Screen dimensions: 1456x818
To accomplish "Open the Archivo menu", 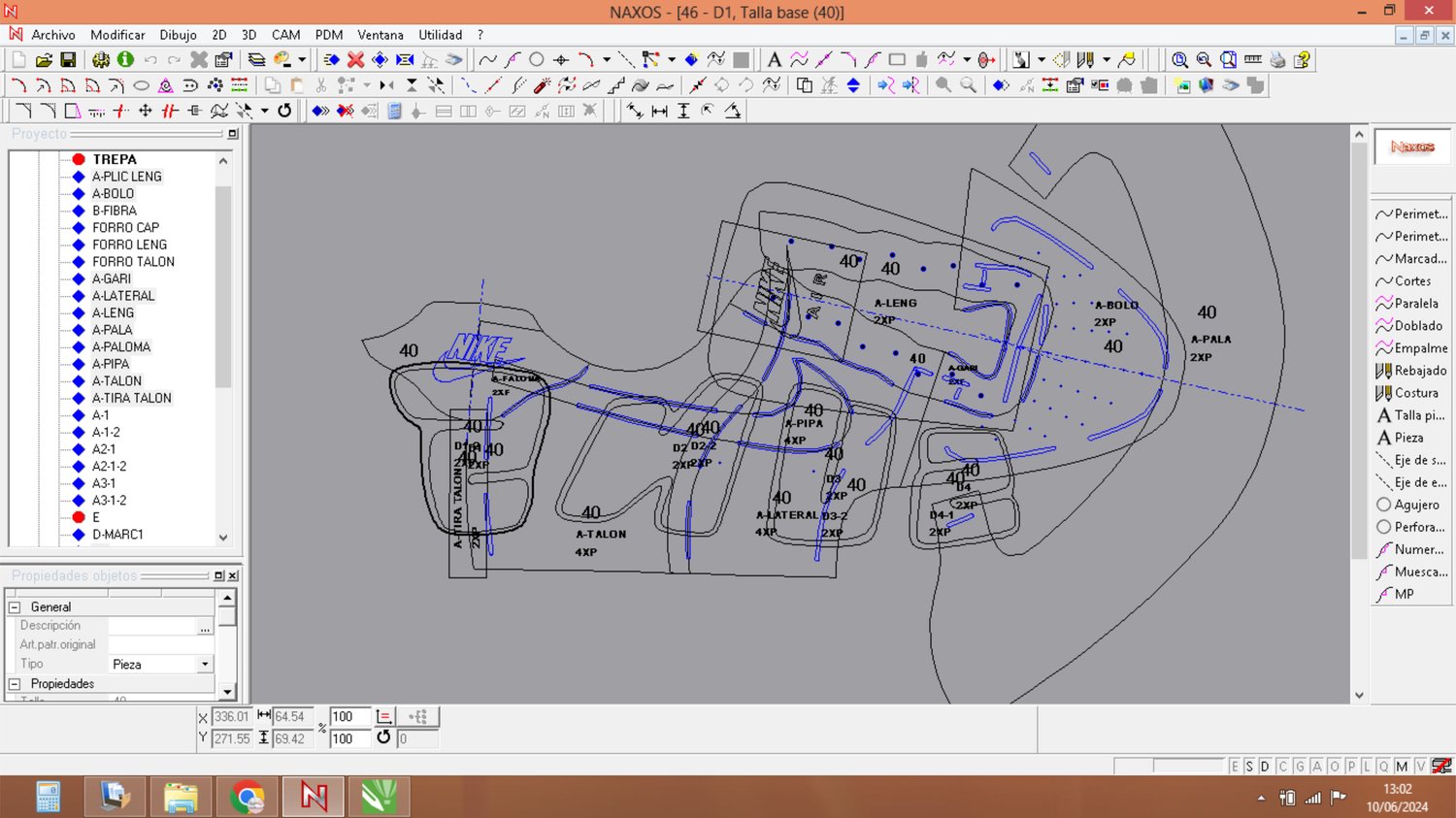I will coord(53,35).
